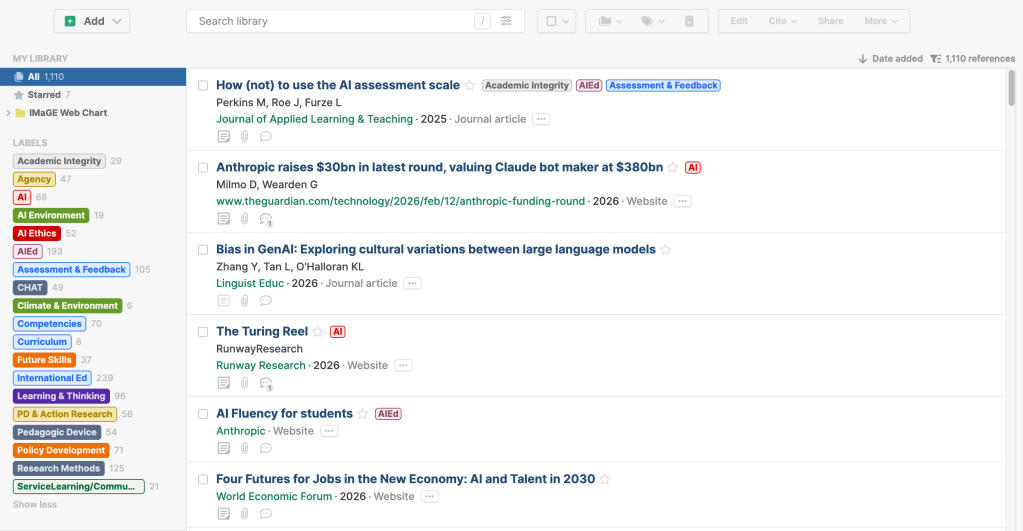
Task: Filter by the red AI Ethics label
Action: 37,233
